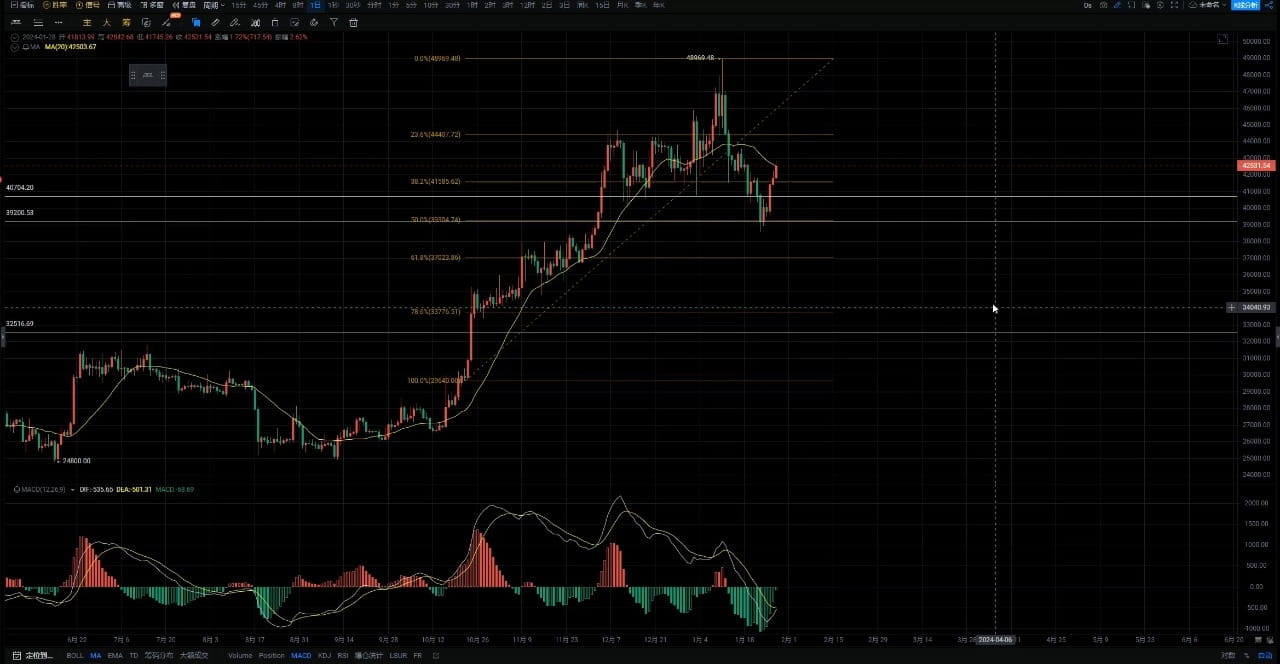Toggle the % percent scale option
1280x664 pixels.
pyautogui.click(x=1245, y=656)
